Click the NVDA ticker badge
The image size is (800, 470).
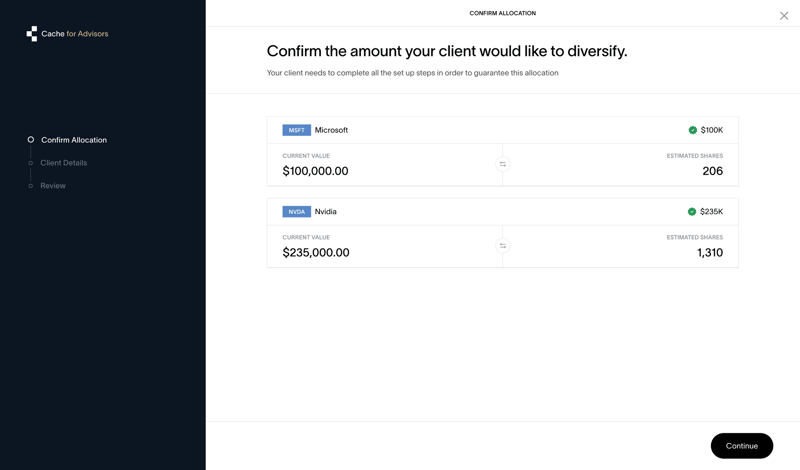pyautogui.click(x=296, y=212)
